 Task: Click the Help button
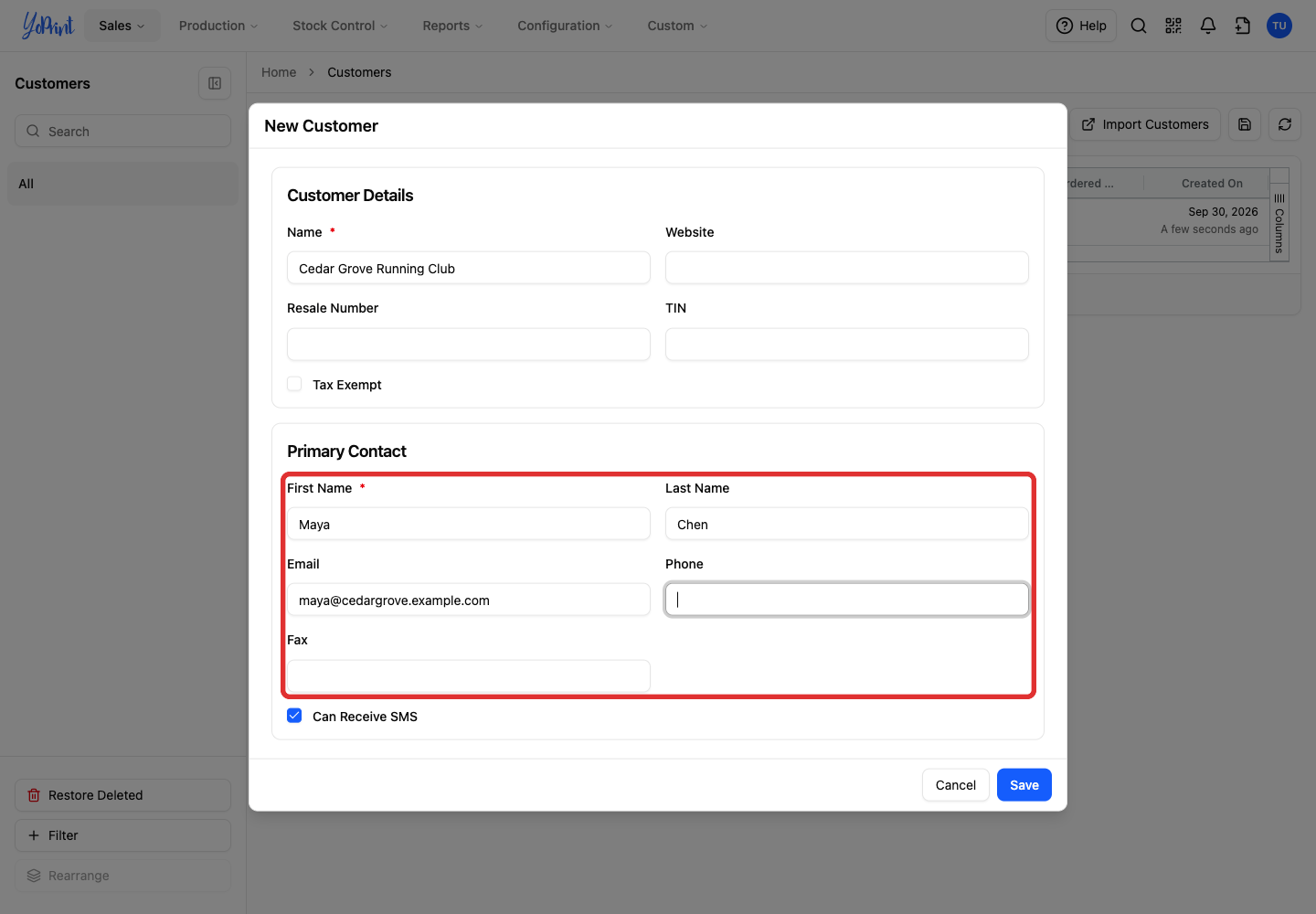click(1081, 26)
